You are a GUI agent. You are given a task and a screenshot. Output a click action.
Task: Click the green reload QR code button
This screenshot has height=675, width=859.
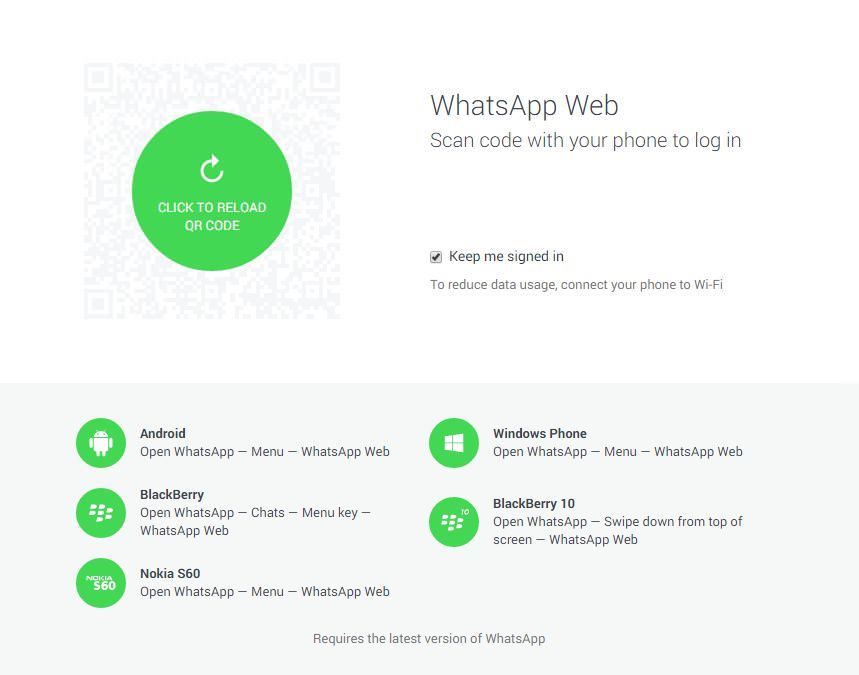click(211, 191)
